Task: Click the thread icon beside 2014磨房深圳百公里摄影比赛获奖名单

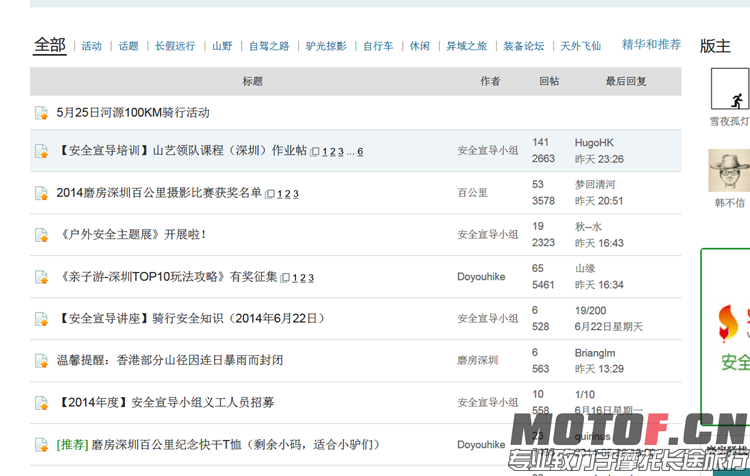Action: click(41, 193)
